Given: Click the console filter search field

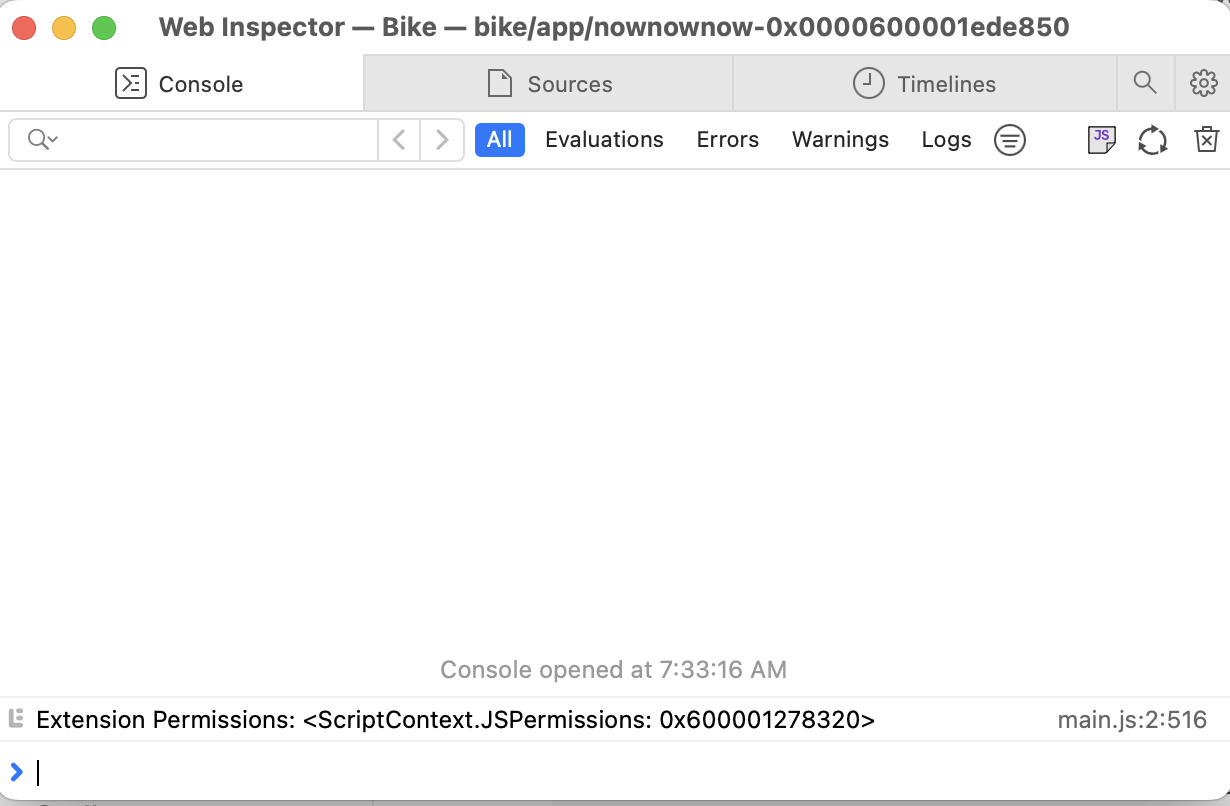Looking at the screenshot, I should pos(193,140).
